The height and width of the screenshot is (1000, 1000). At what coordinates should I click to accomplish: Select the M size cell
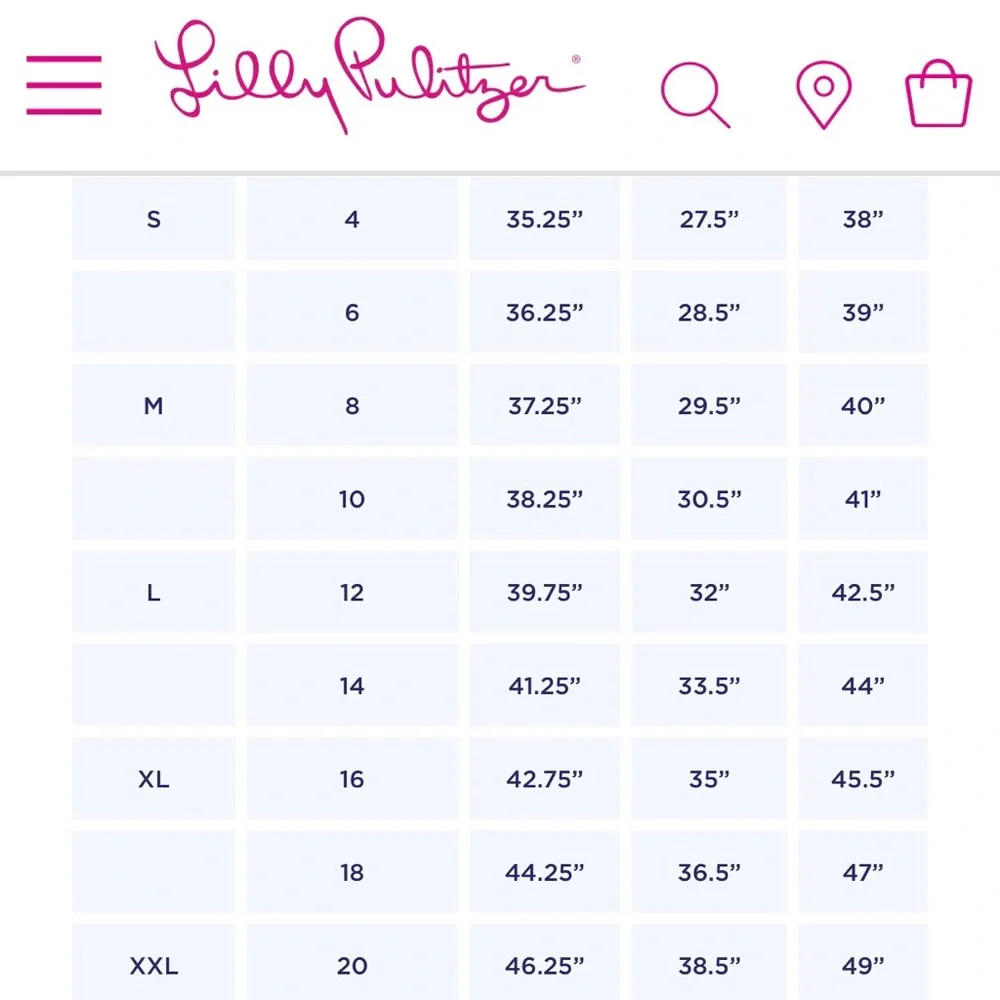tap(153, 406)
